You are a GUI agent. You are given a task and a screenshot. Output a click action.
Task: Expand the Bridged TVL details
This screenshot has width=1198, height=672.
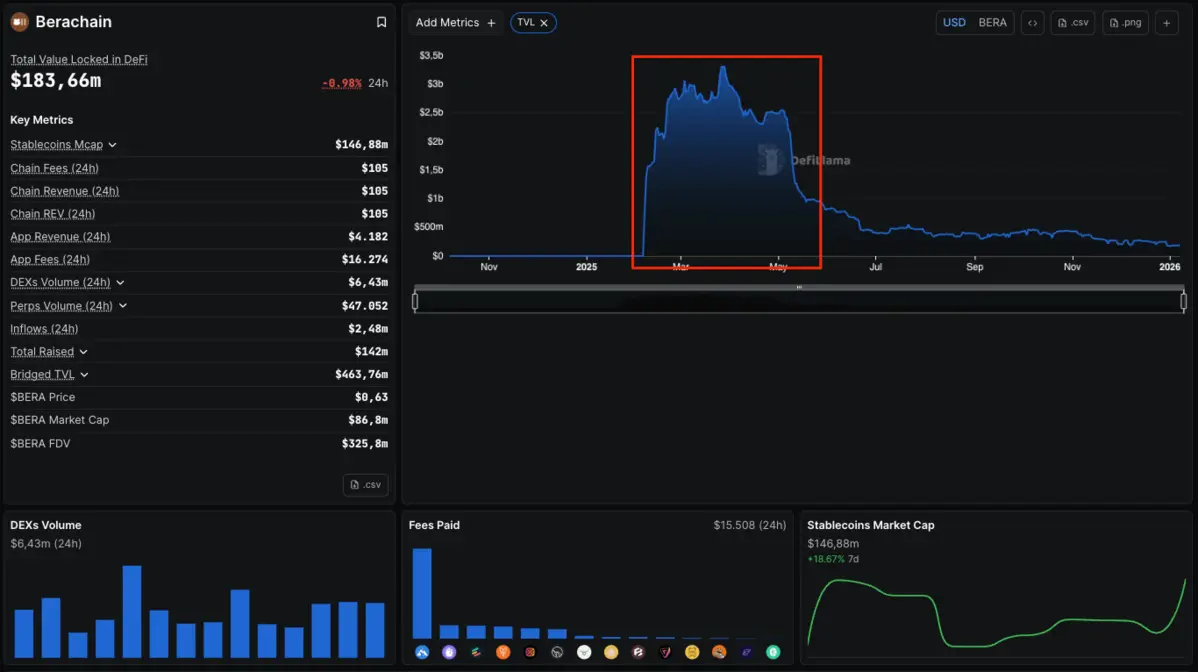(x=84, y=375)
